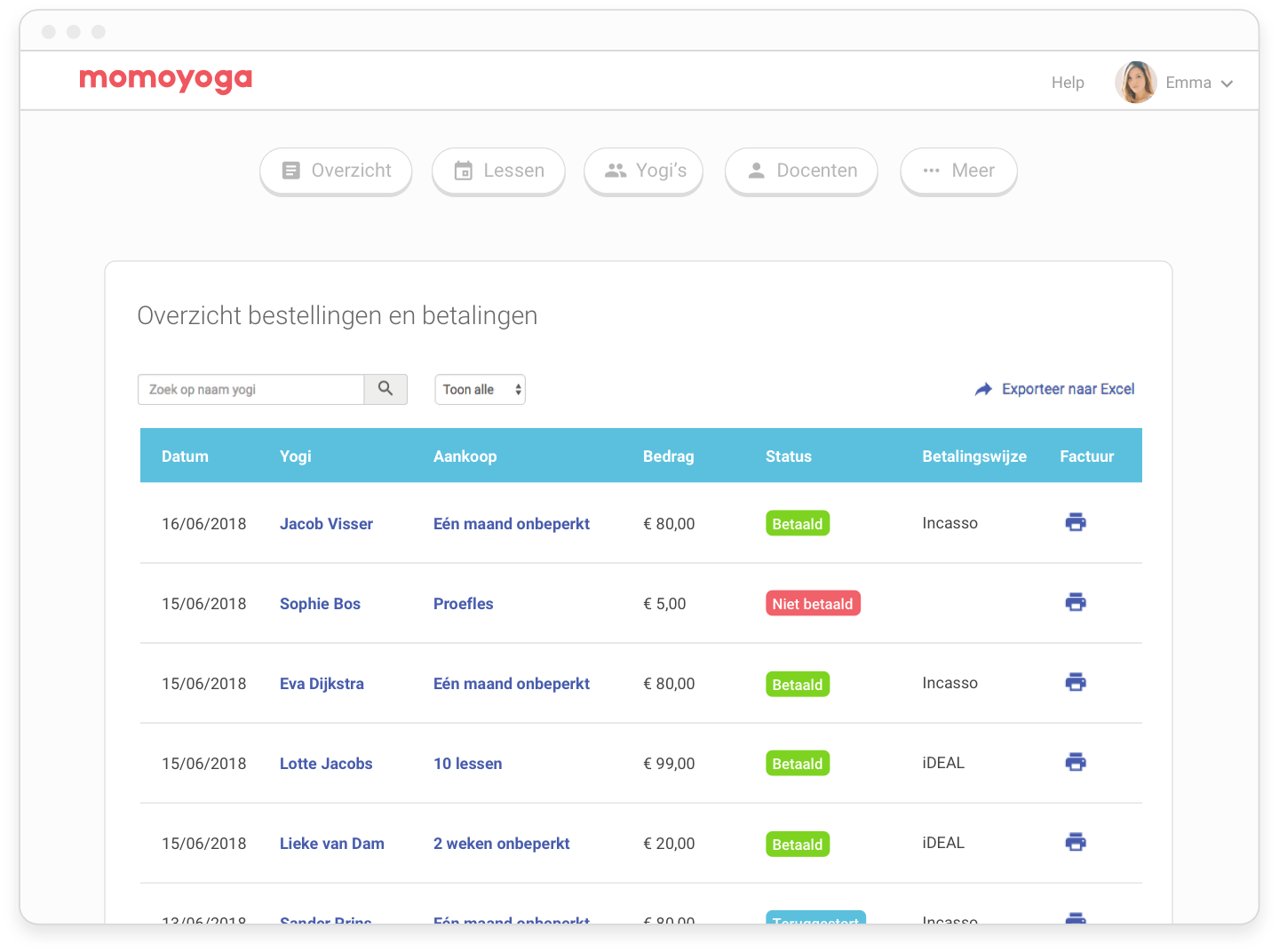Open the Help link

click(1068, 83)
